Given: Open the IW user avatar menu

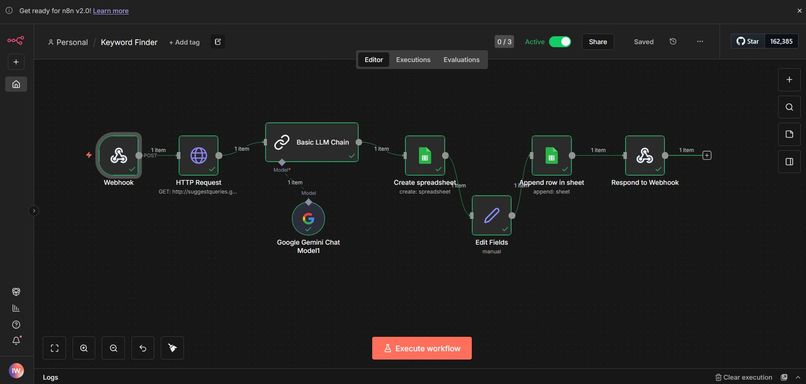Looking at the screenshot, I should [16, 370].
